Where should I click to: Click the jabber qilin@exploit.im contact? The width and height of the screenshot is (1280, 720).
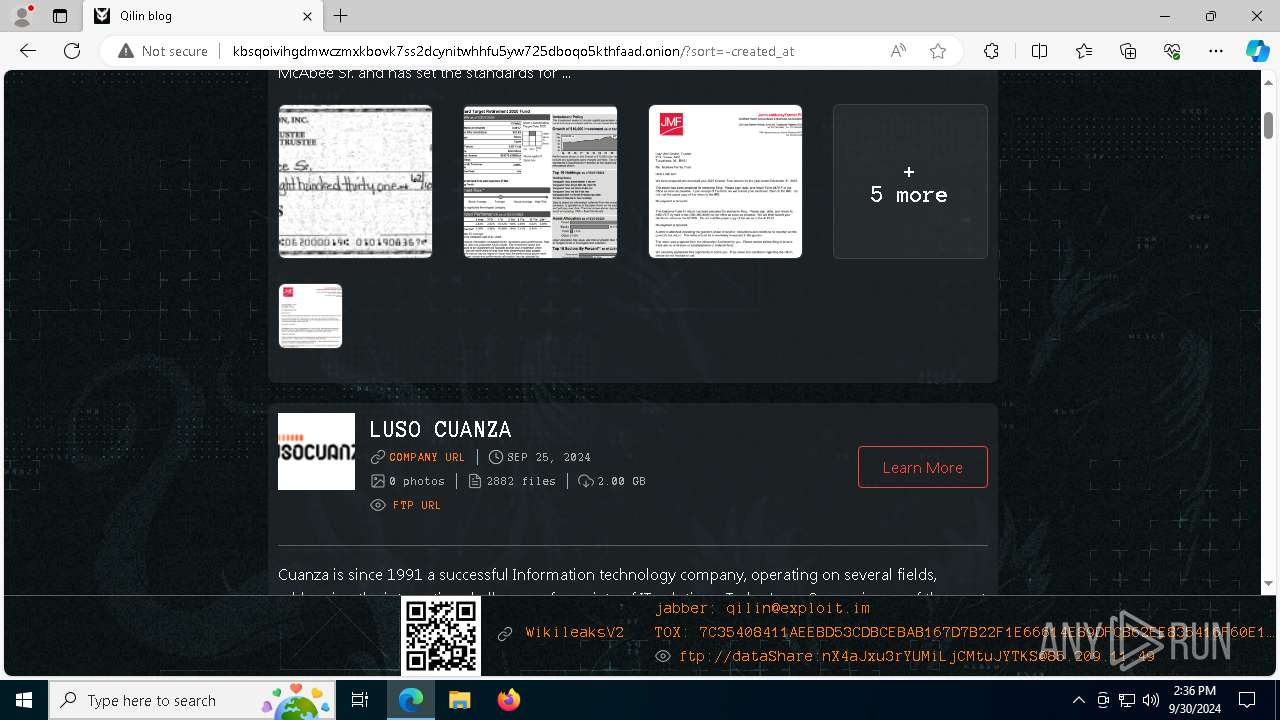tap(763, 608)
